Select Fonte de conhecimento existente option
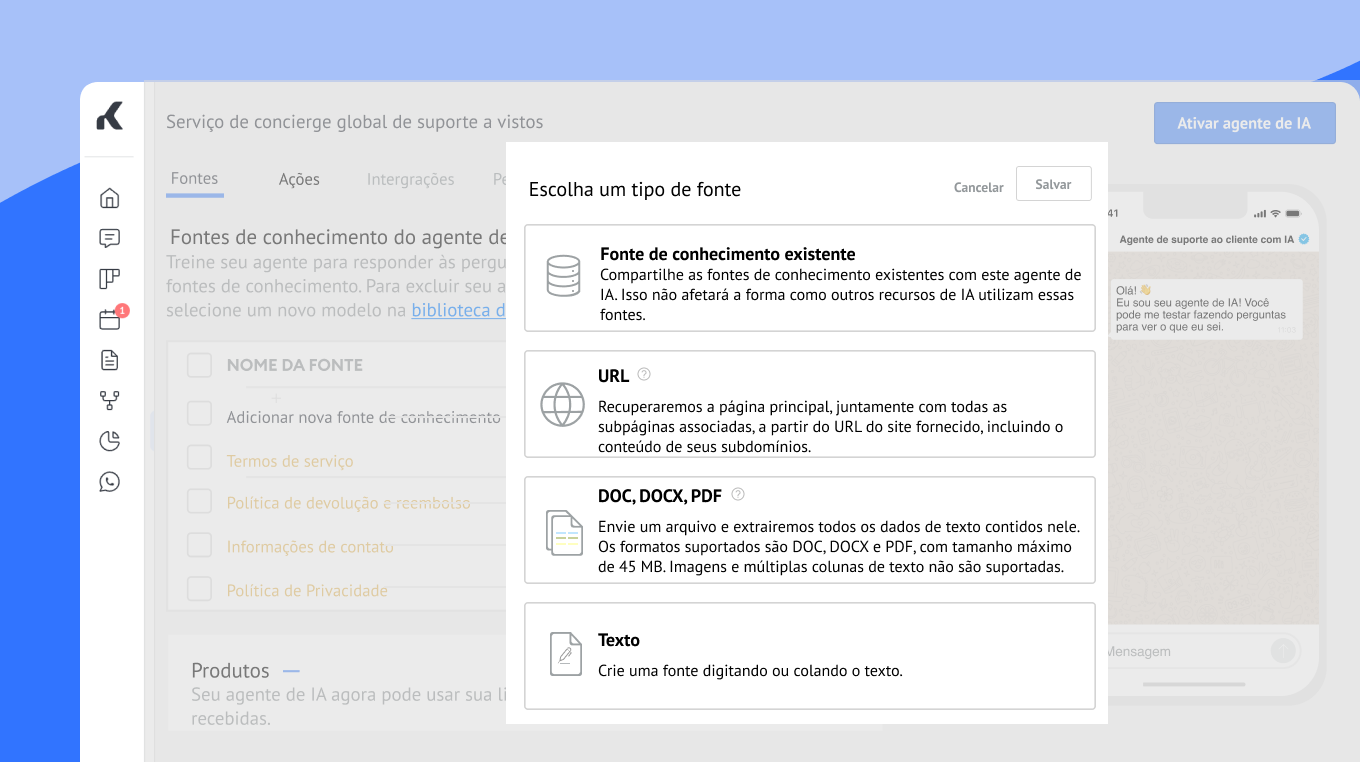 809,278
